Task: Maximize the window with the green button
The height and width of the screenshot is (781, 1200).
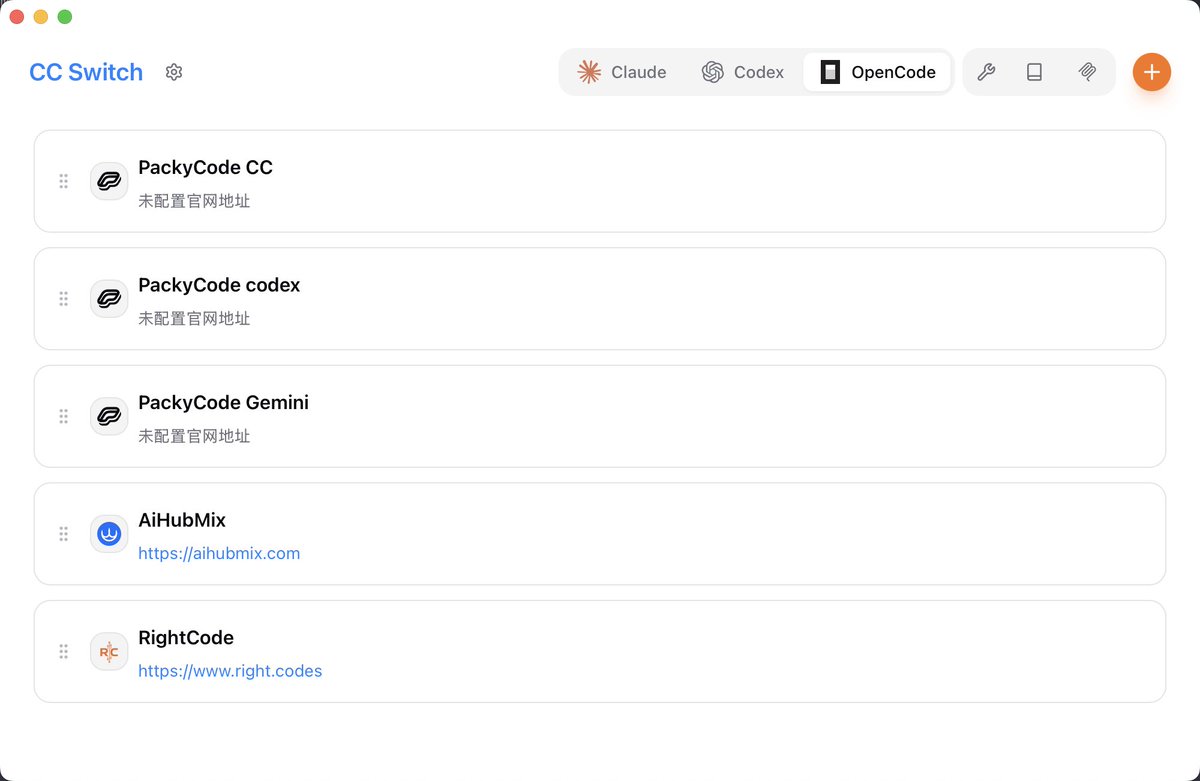Action: [65, 16]
